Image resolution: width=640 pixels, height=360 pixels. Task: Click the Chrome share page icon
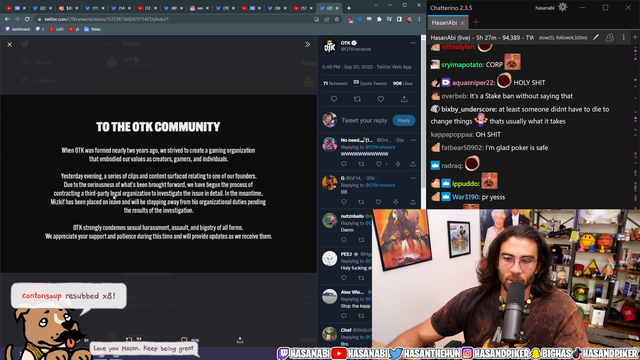[x=327, y=19]
